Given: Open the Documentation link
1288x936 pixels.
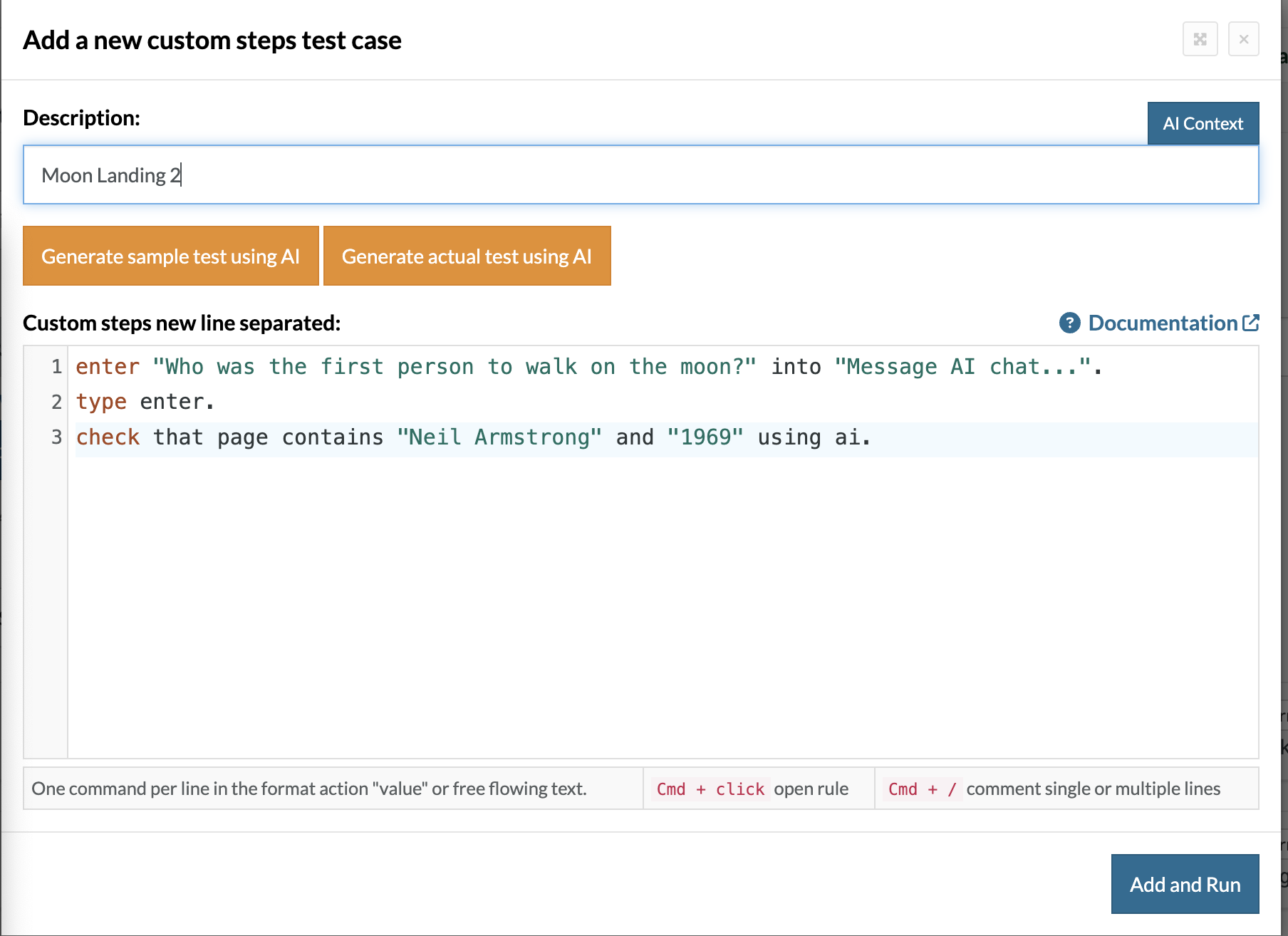Looking at the screenshot, I should pyautogui.click(x=1162, y=323).
